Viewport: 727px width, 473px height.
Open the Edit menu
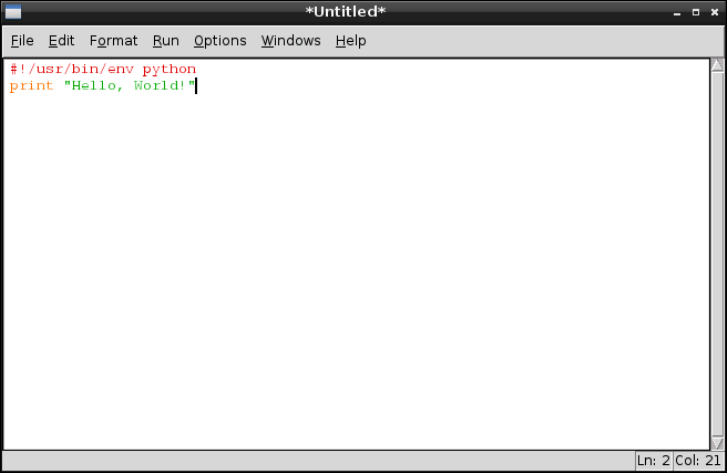61,41
